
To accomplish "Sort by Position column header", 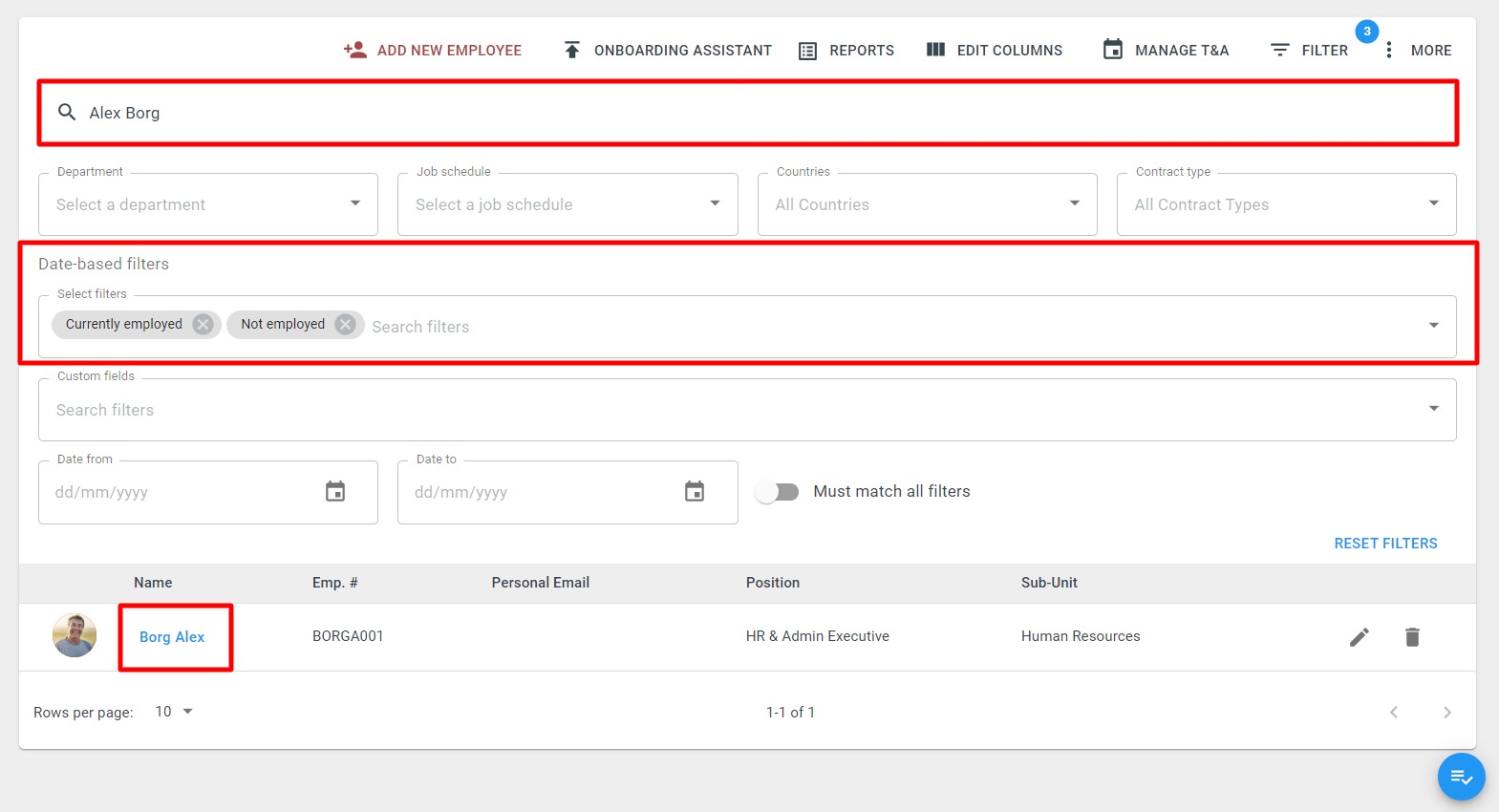I will click(x=773, y=583).
